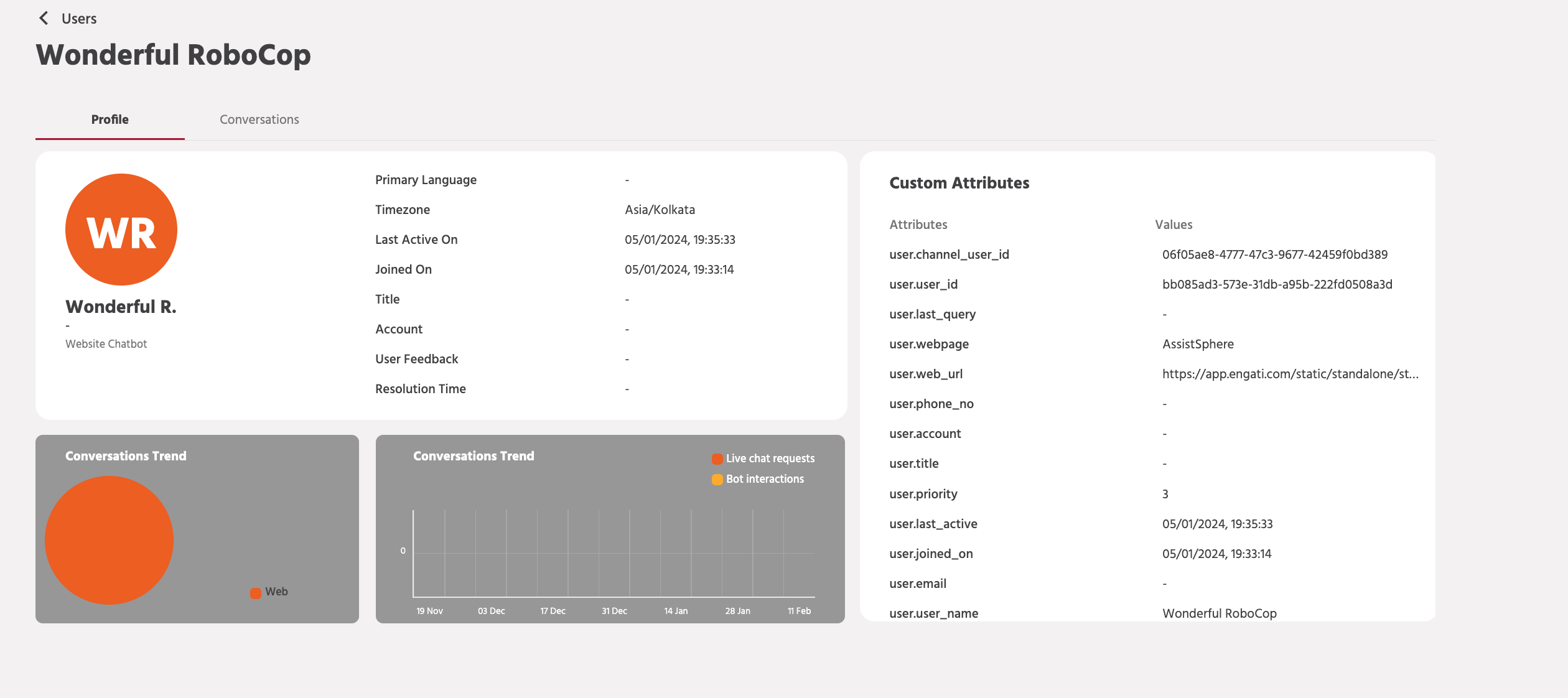Click the Custom Attributes panel header
The image size is (1568, 698).
(959, 182)
